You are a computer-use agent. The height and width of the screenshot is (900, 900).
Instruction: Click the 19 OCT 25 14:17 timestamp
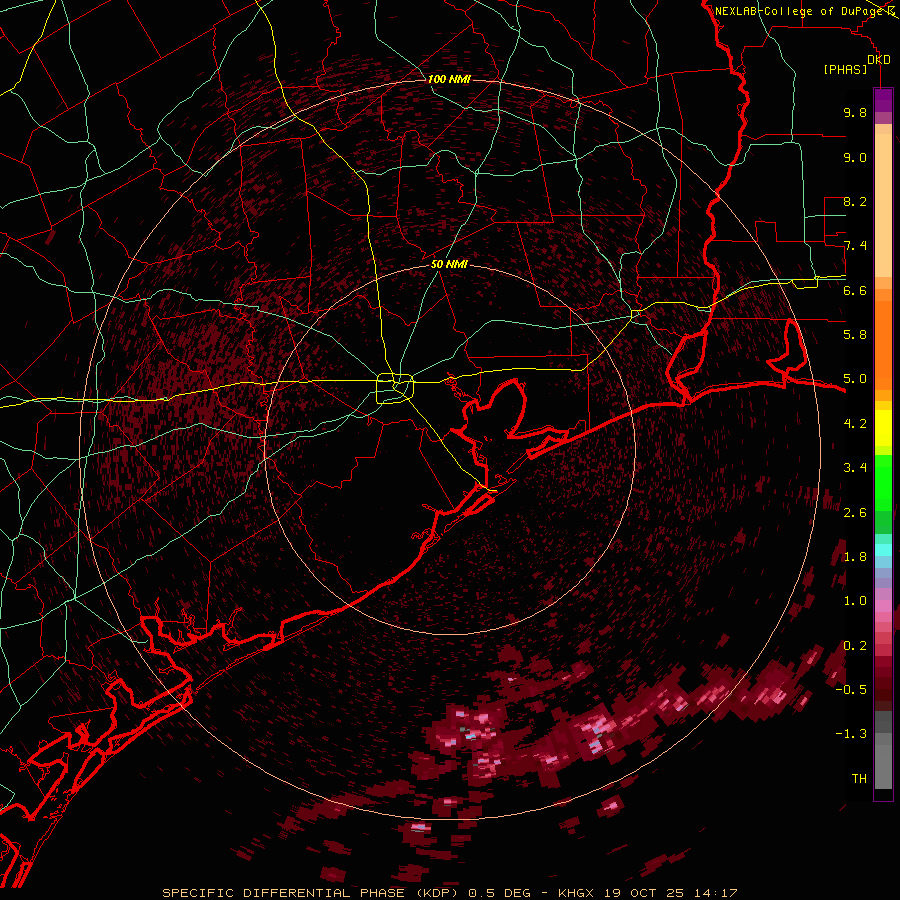click(x=670, y=893)
